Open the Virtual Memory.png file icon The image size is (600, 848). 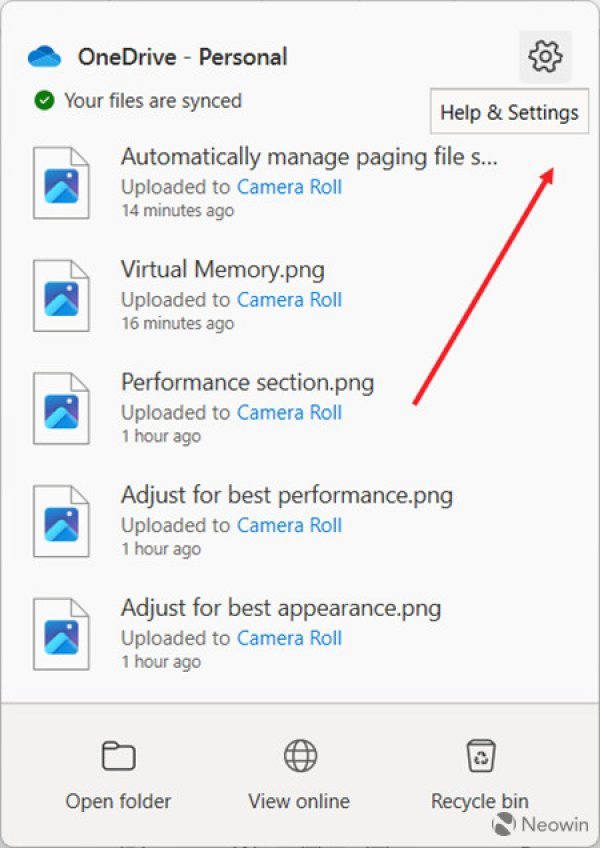(61, 296)
